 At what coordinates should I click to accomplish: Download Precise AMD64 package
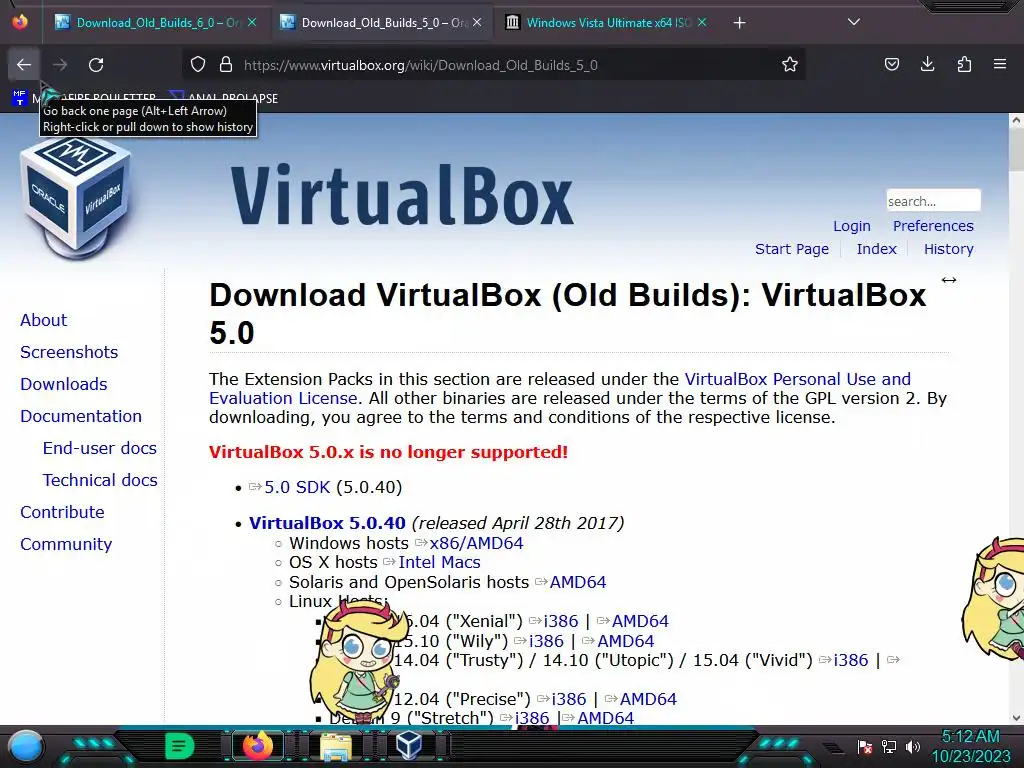[x=648, y=699]
